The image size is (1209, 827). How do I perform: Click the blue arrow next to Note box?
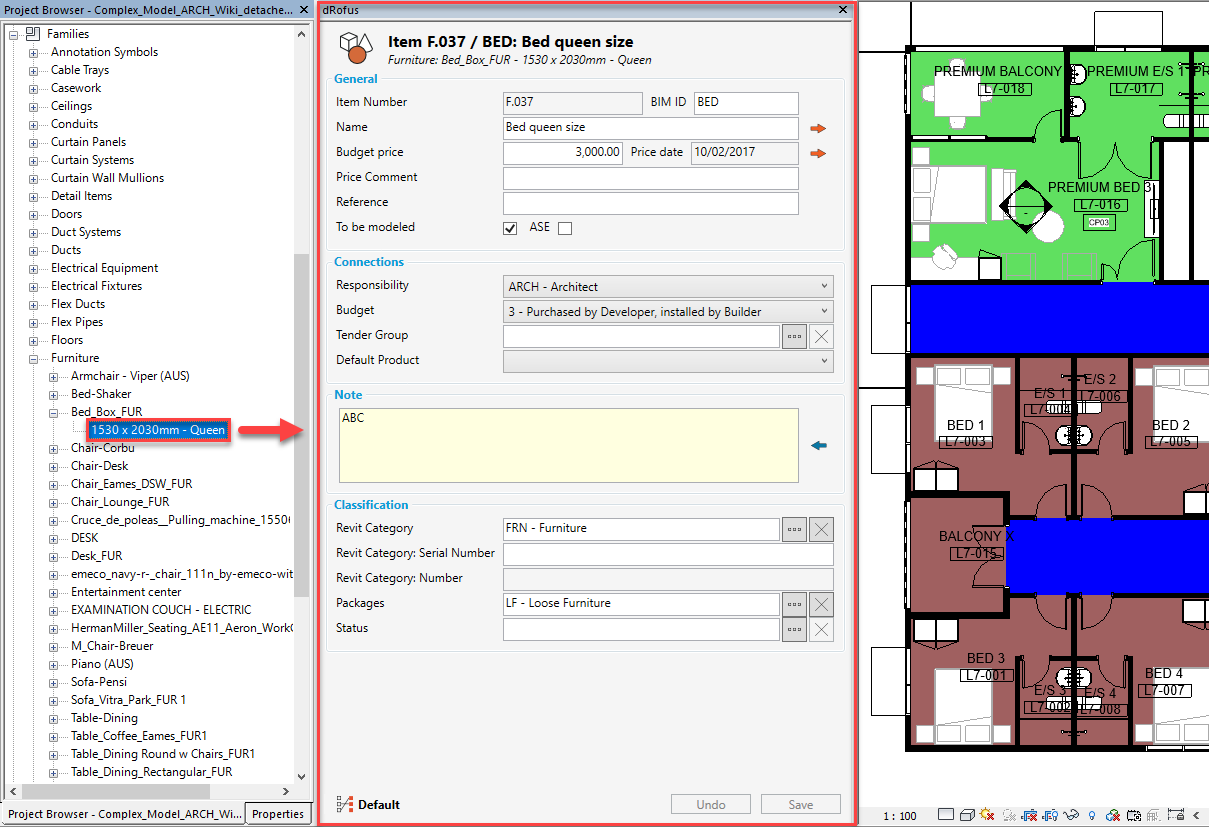coord(819,446)
